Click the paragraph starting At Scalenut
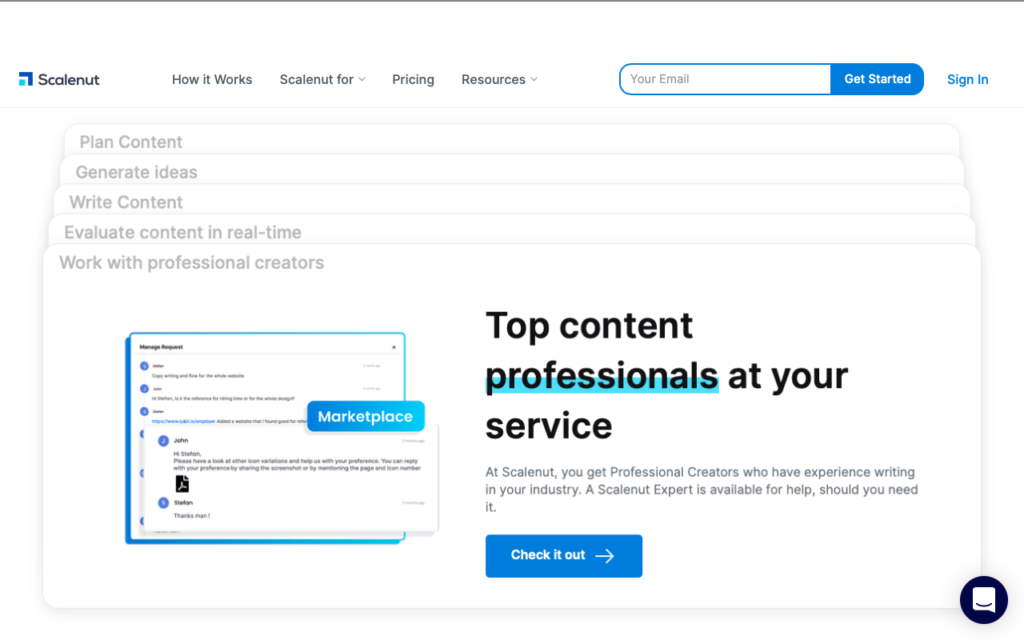The width and height of the screenshot is (1024, 640). (701, 489)
